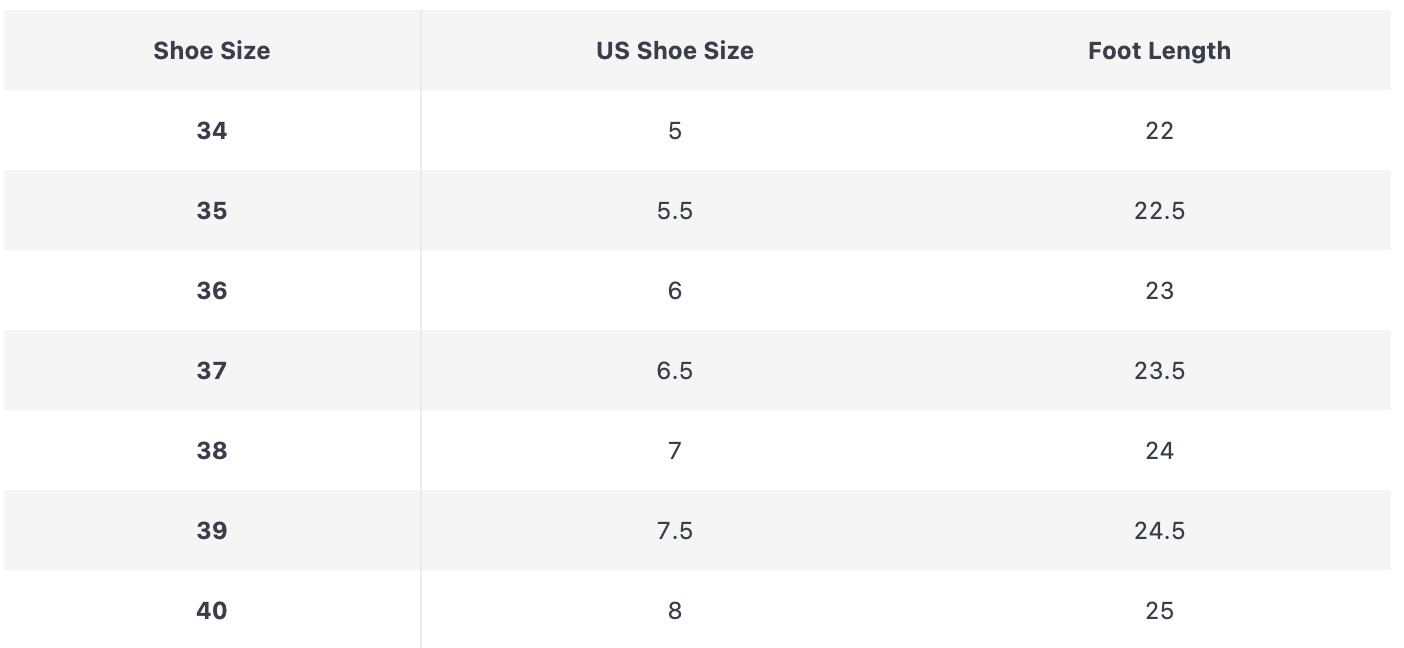Click the US Shoe Size column header
The height and width of the screenshot is (648, 1404).
[675, 51]
